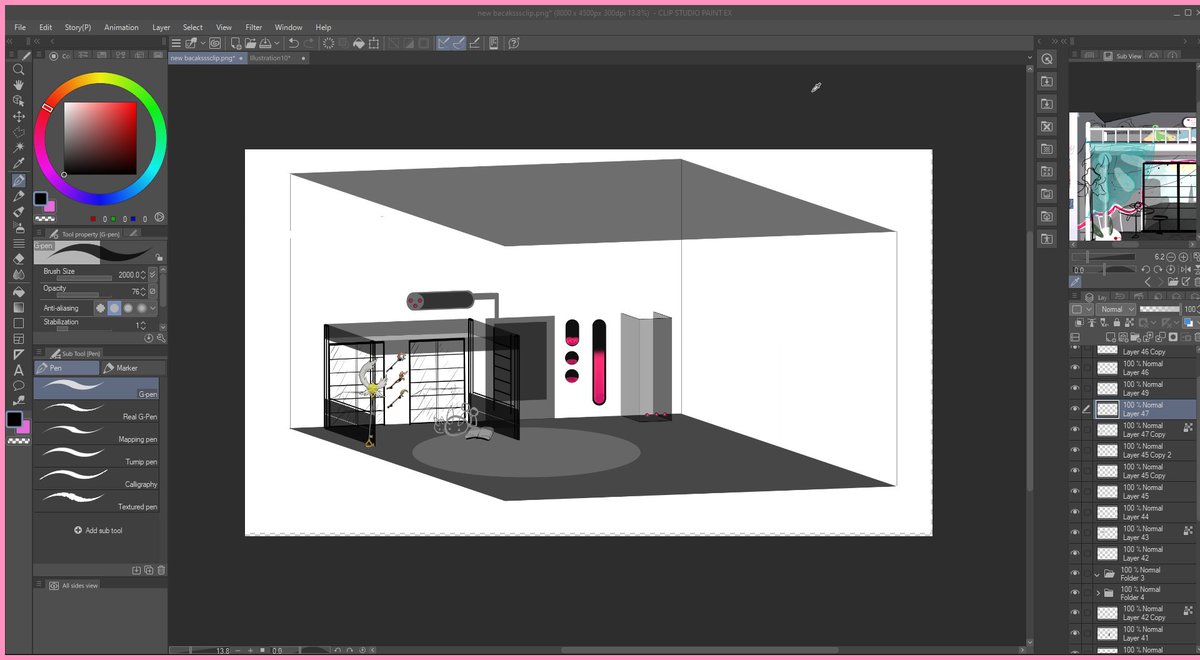Viewport: 1200px width, 660px height.
Task: Click the Redo arrow in command bar
Action: coord(309,43)
